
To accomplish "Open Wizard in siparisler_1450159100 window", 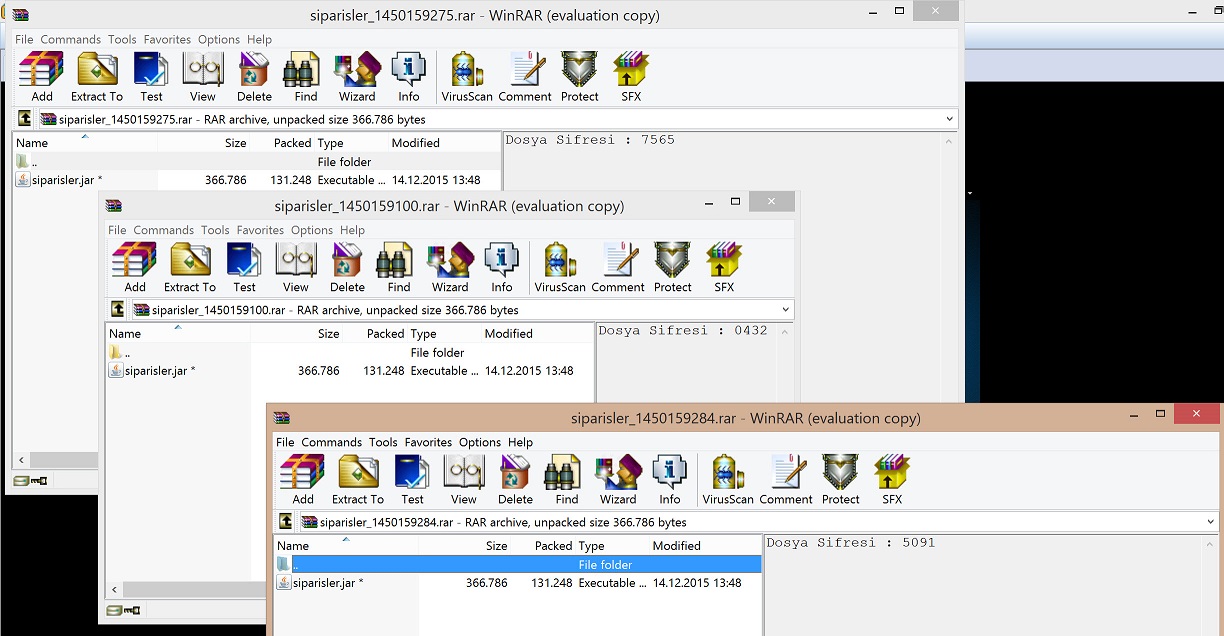I will tap(450, 267).
